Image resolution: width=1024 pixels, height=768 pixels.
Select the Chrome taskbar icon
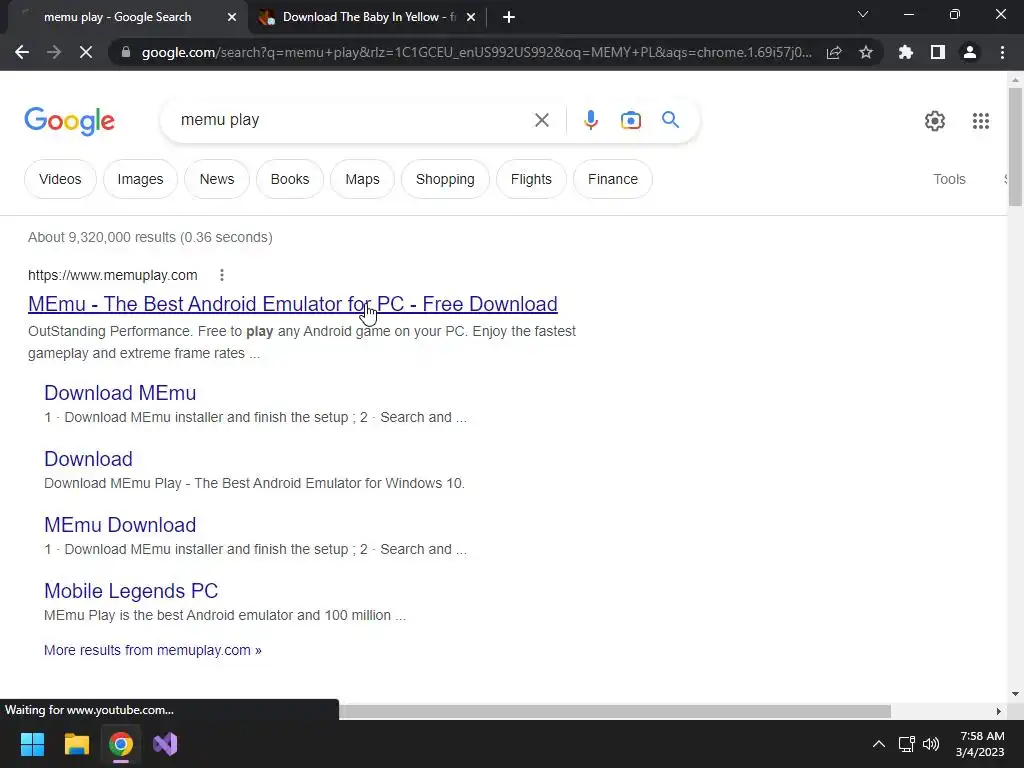121,744
